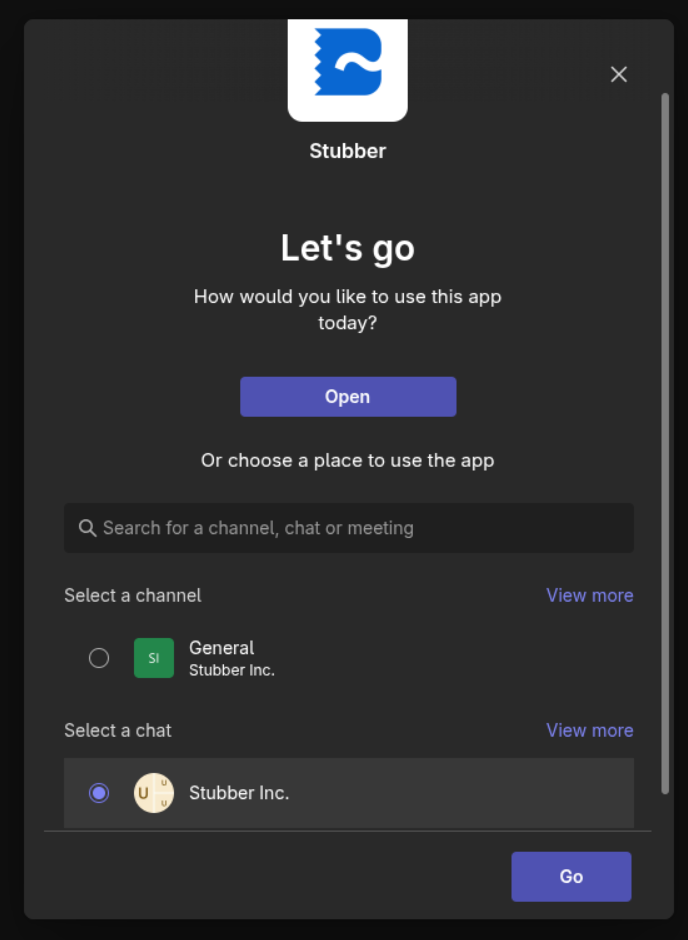View more chats
Image resolution: width=688 pixels, height=940 pixels.
click(589, 730)
